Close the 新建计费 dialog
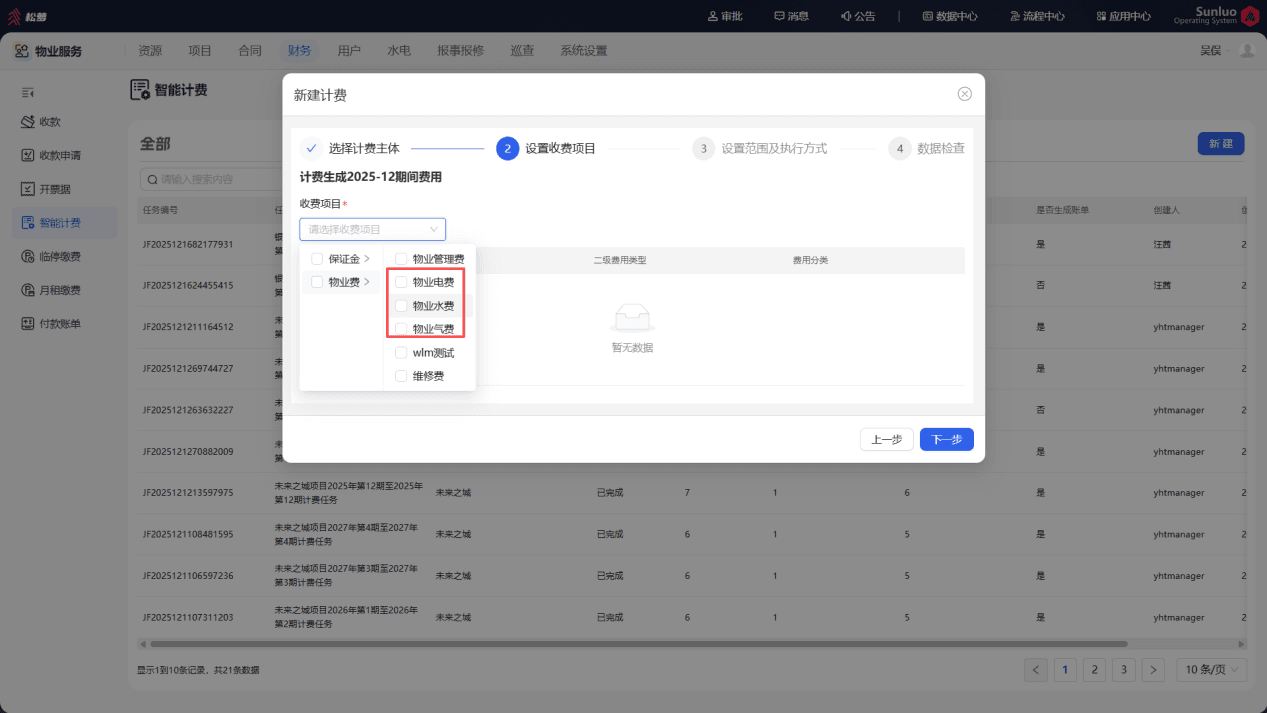The height and width of the screenshot is (713, 1267). click(x=964, y=94)
